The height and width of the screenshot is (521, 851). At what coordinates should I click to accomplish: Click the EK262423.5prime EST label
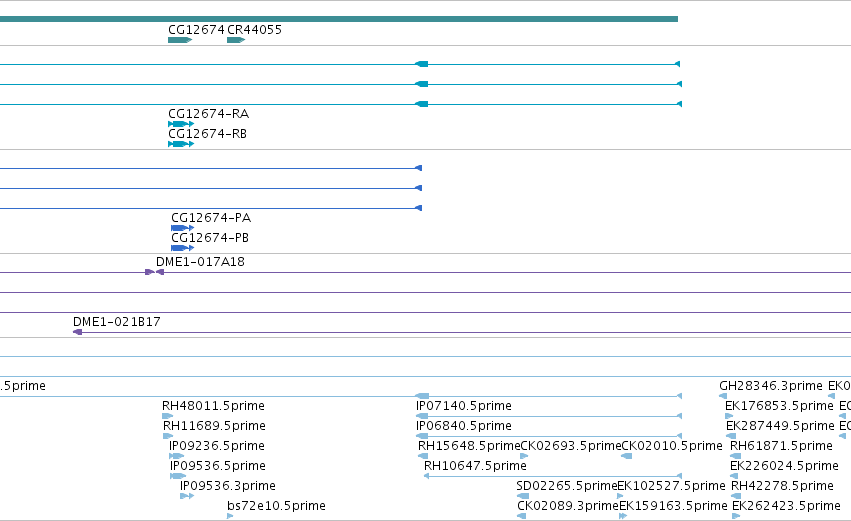[x=786, y=506]
